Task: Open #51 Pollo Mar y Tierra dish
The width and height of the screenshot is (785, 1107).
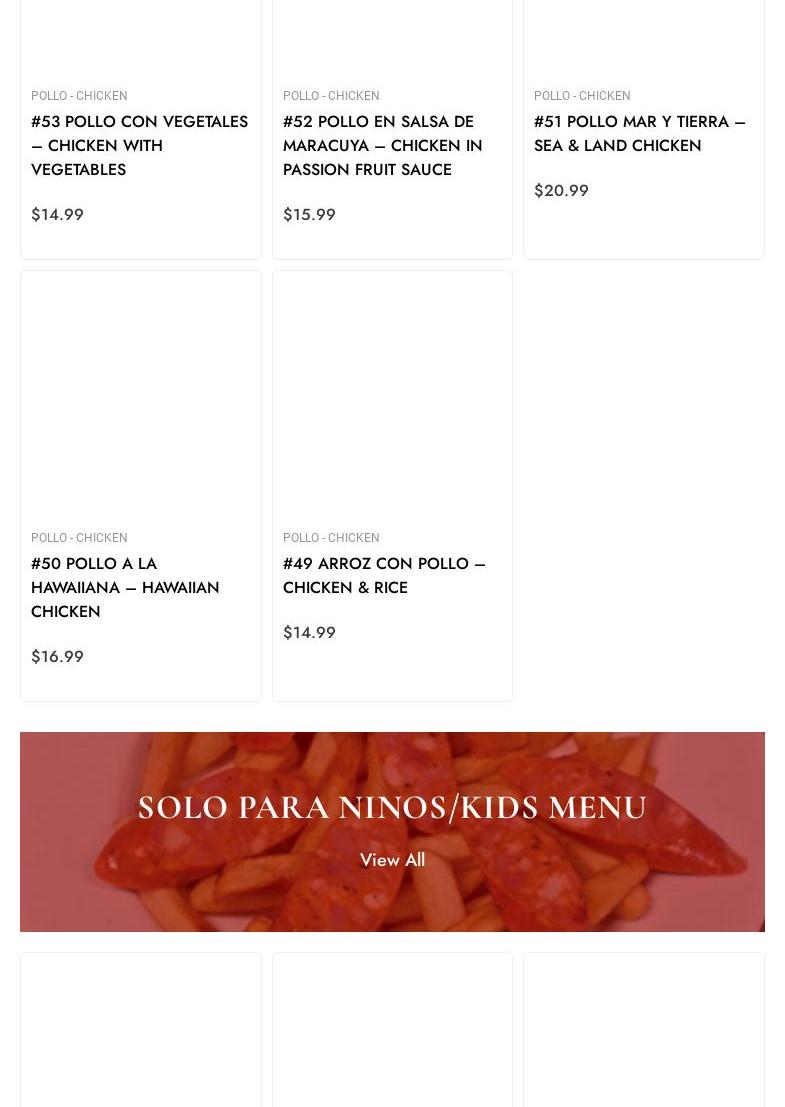Action: [x=639, y=133]
